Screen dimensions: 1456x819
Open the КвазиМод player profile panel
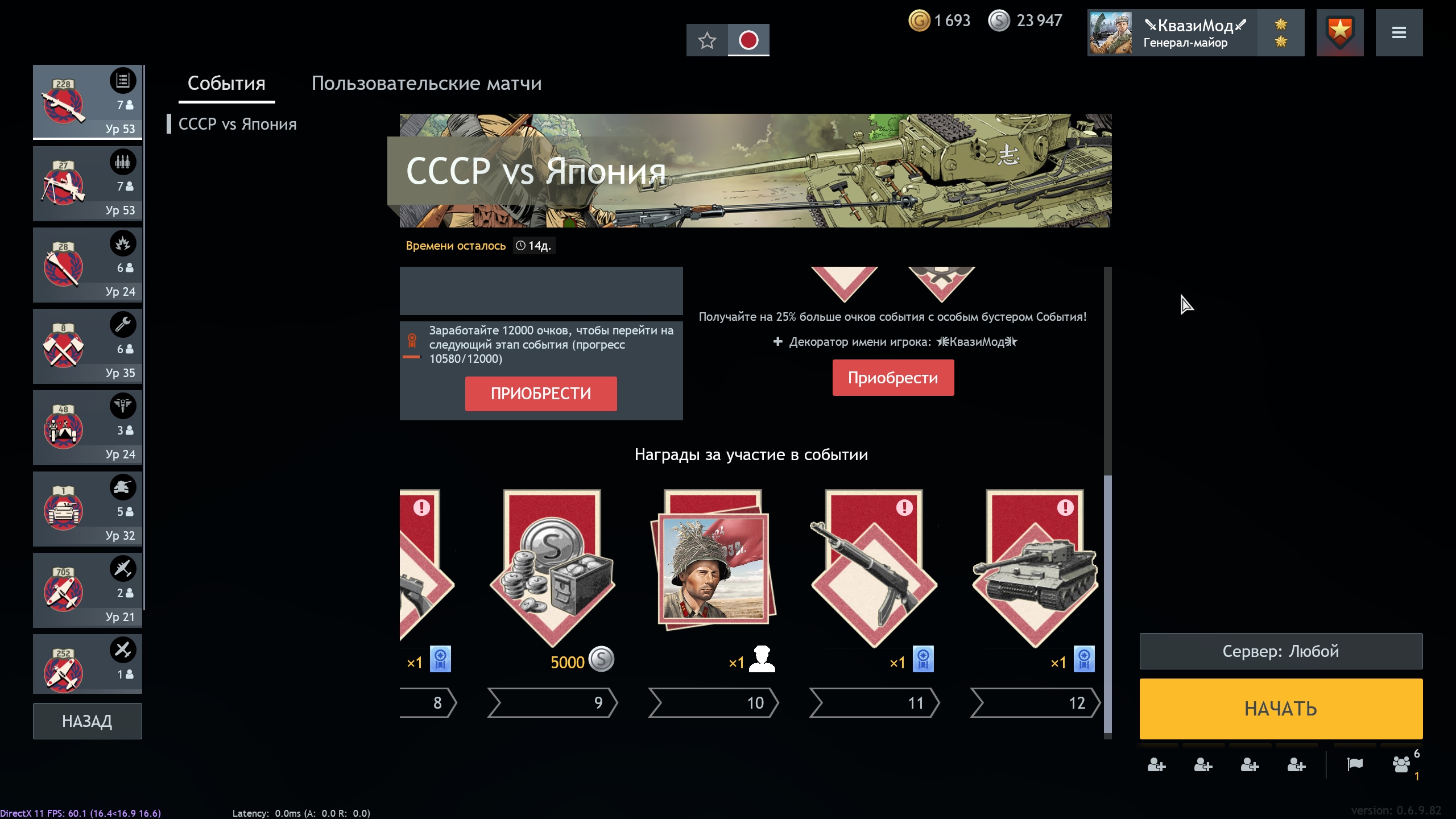pyautogui.click(x=1196, y=33)
